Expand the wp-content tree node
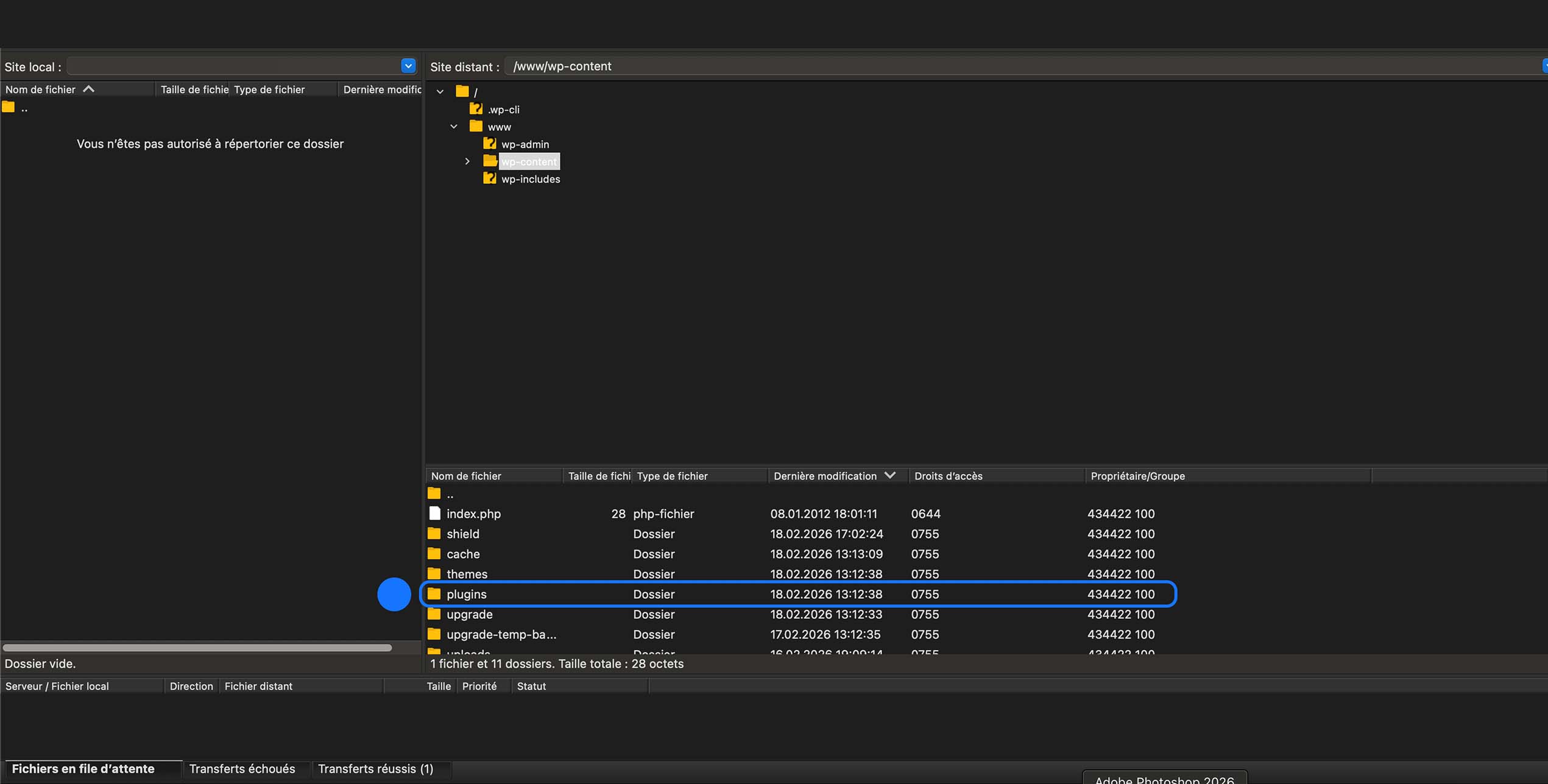The width and height of the screenshot is (1548, 784). point(467,161)
